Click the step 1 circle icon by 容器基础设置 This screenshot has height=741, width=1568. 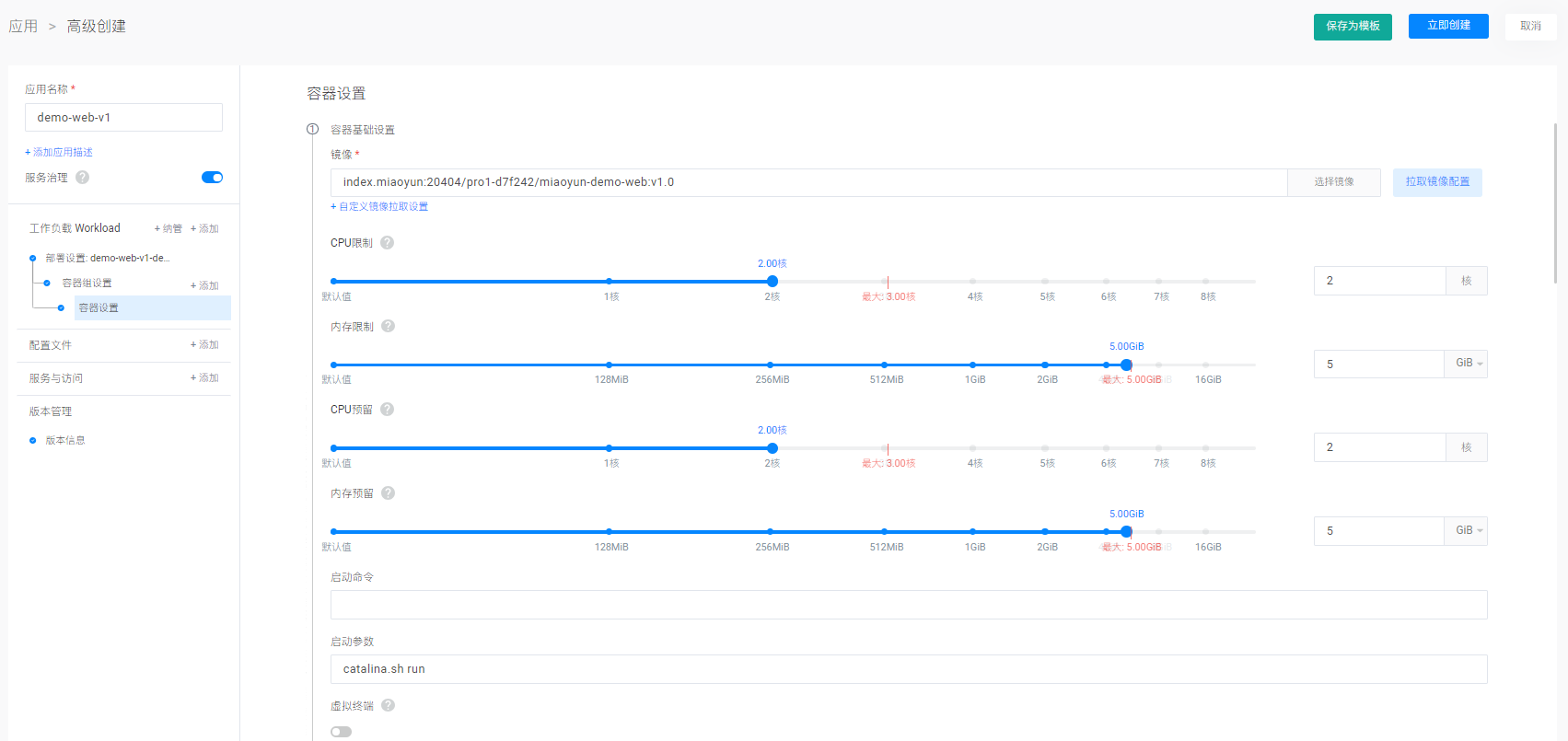coord(313,130)
